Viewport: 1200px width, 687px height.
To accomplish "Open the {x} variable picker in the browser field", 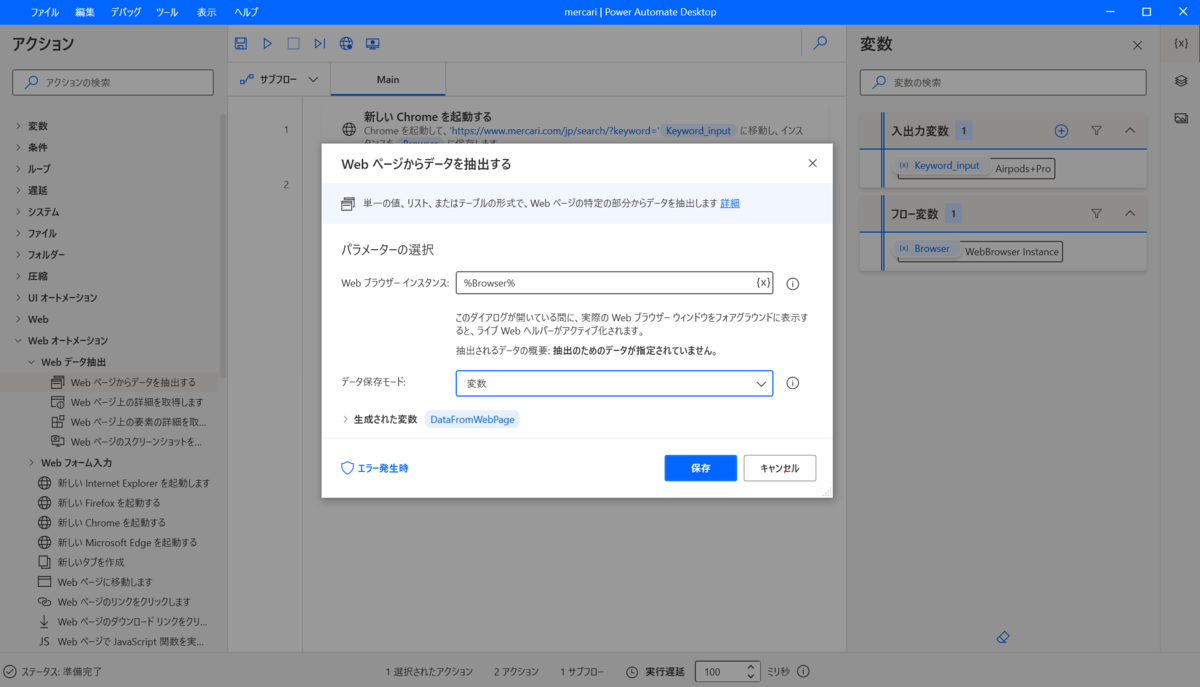I will [763, 283].
